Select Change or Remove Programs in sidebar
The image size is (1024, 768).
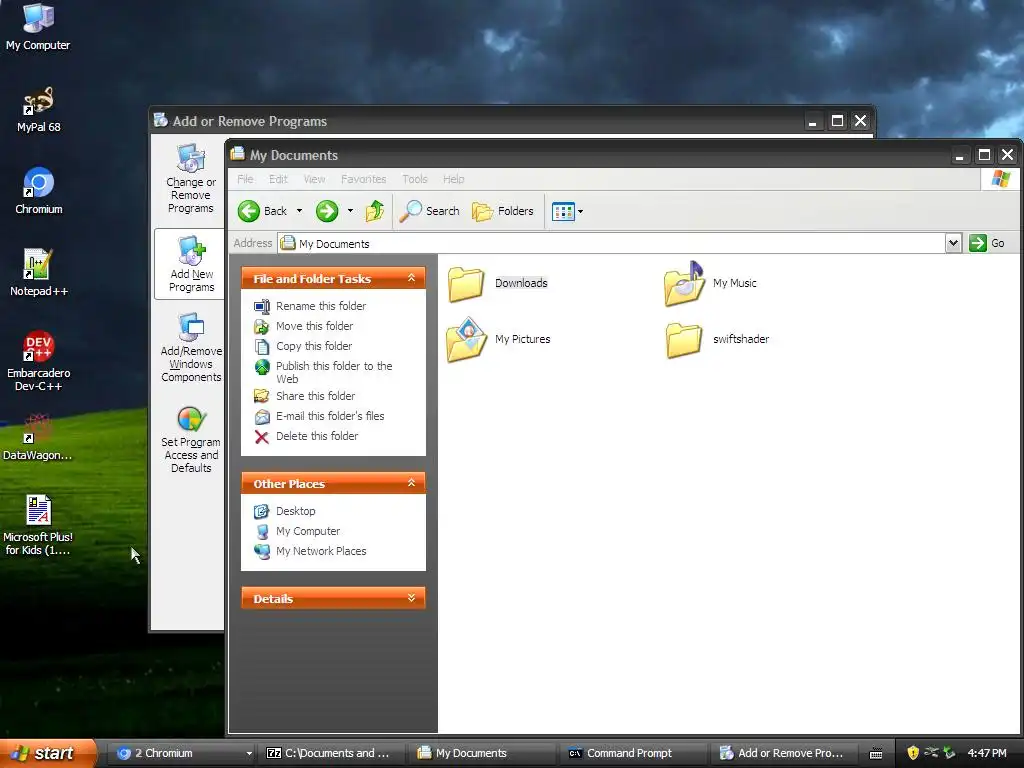coord(190,179)
